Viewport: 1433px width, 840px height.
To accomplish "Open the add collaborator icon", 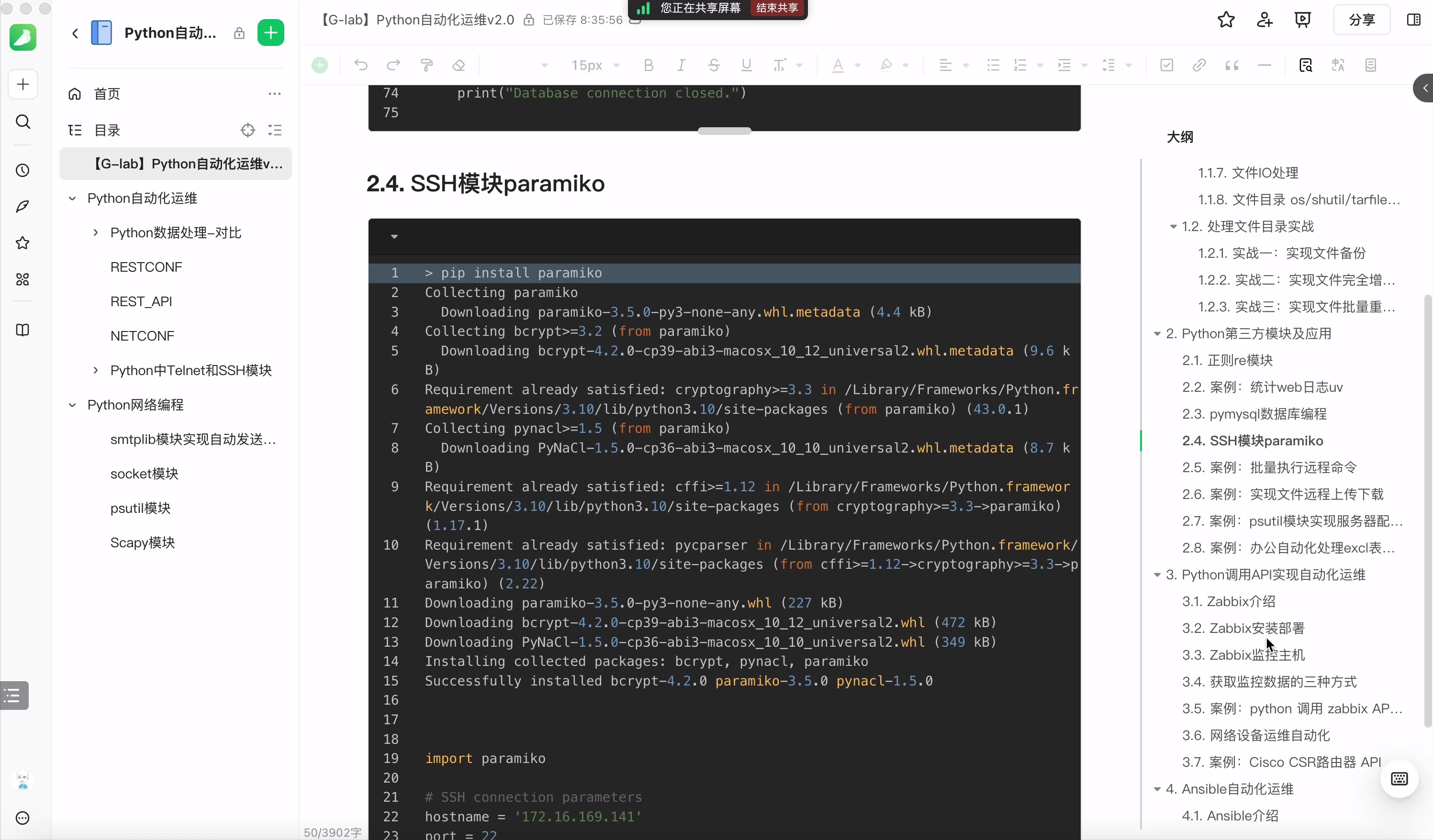I will 1264,20.
